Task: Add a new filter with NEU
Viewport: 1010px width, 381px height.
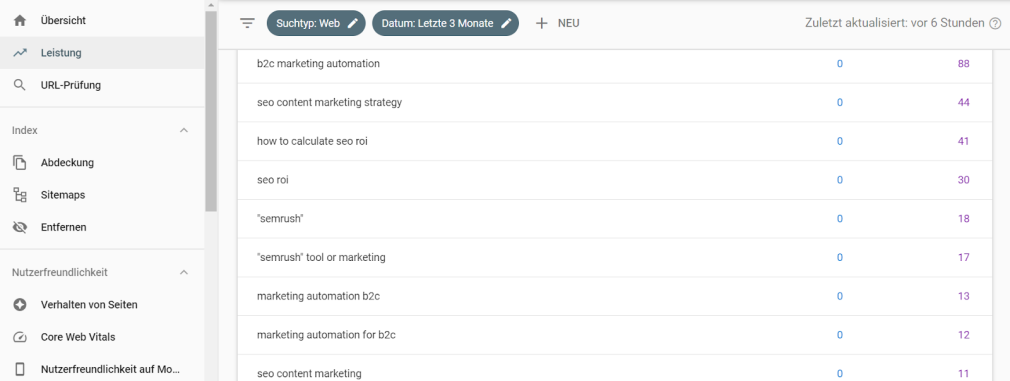Action: tap(558, 23)
